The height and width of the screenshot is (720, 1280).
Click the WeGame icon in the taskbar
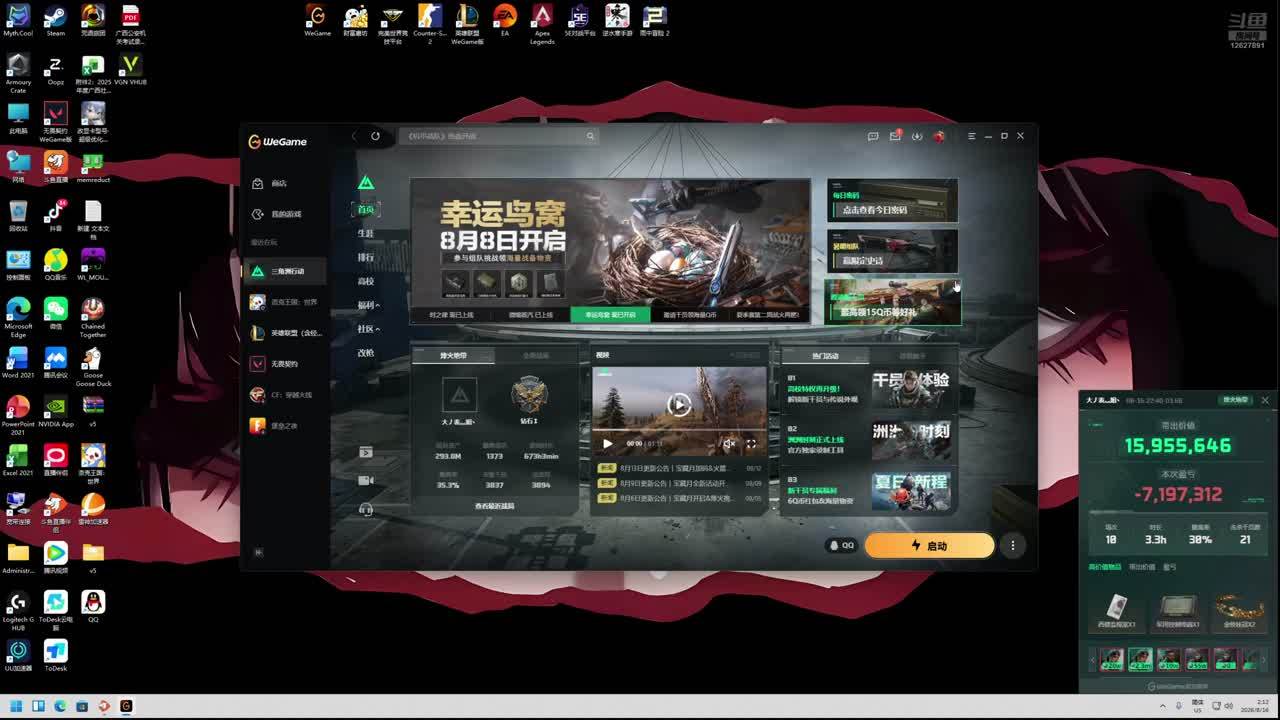pos(126,706)
